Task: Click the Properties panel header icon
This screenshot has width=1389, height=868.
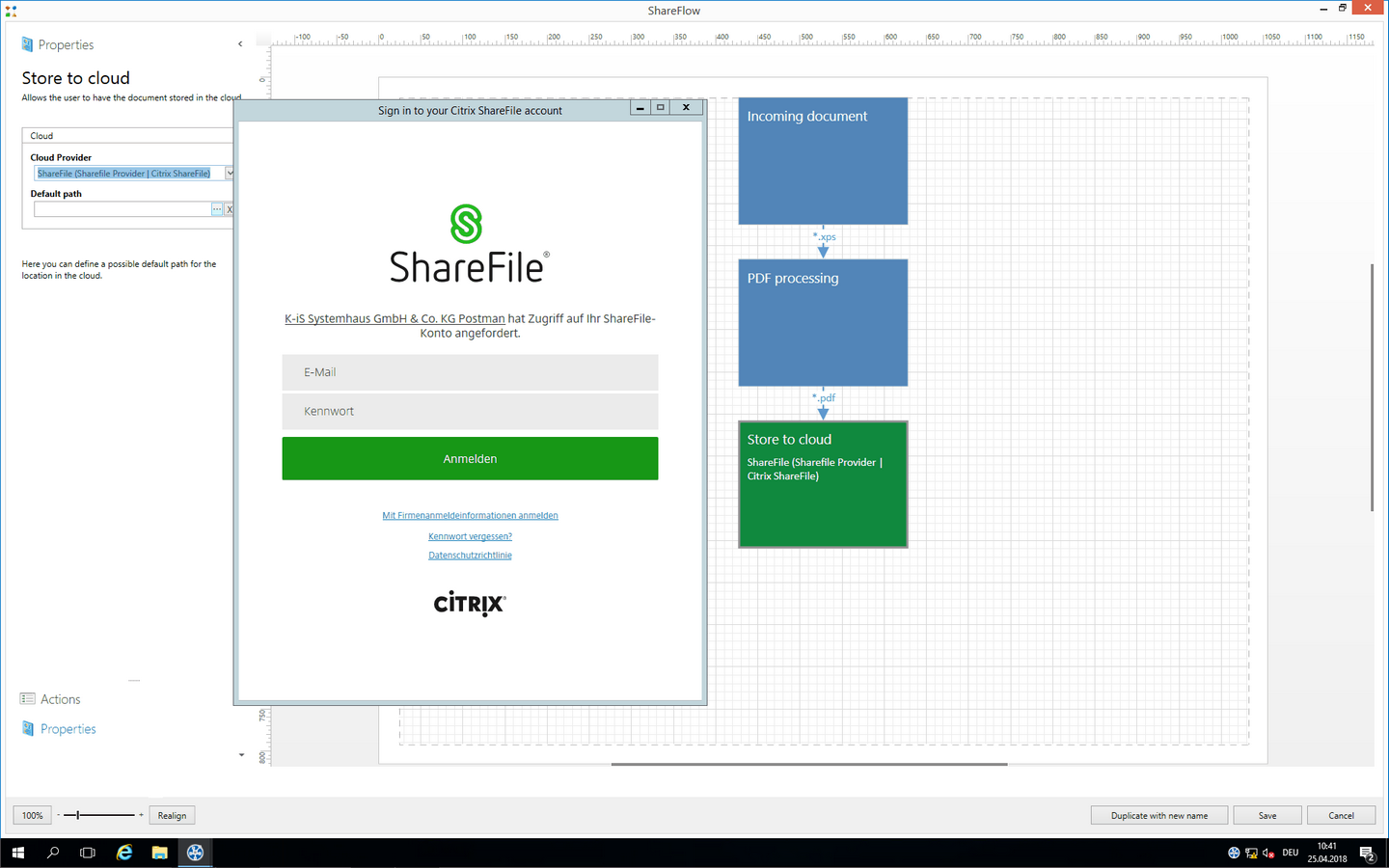Action: click(27, 44)
